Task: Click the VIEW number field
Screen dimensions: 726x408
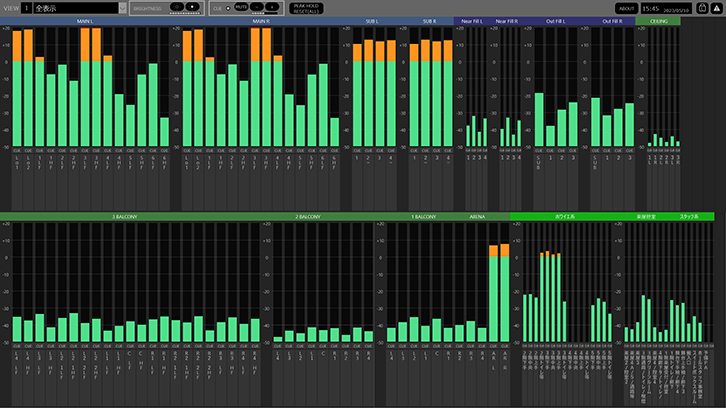Action: (26, 8)
